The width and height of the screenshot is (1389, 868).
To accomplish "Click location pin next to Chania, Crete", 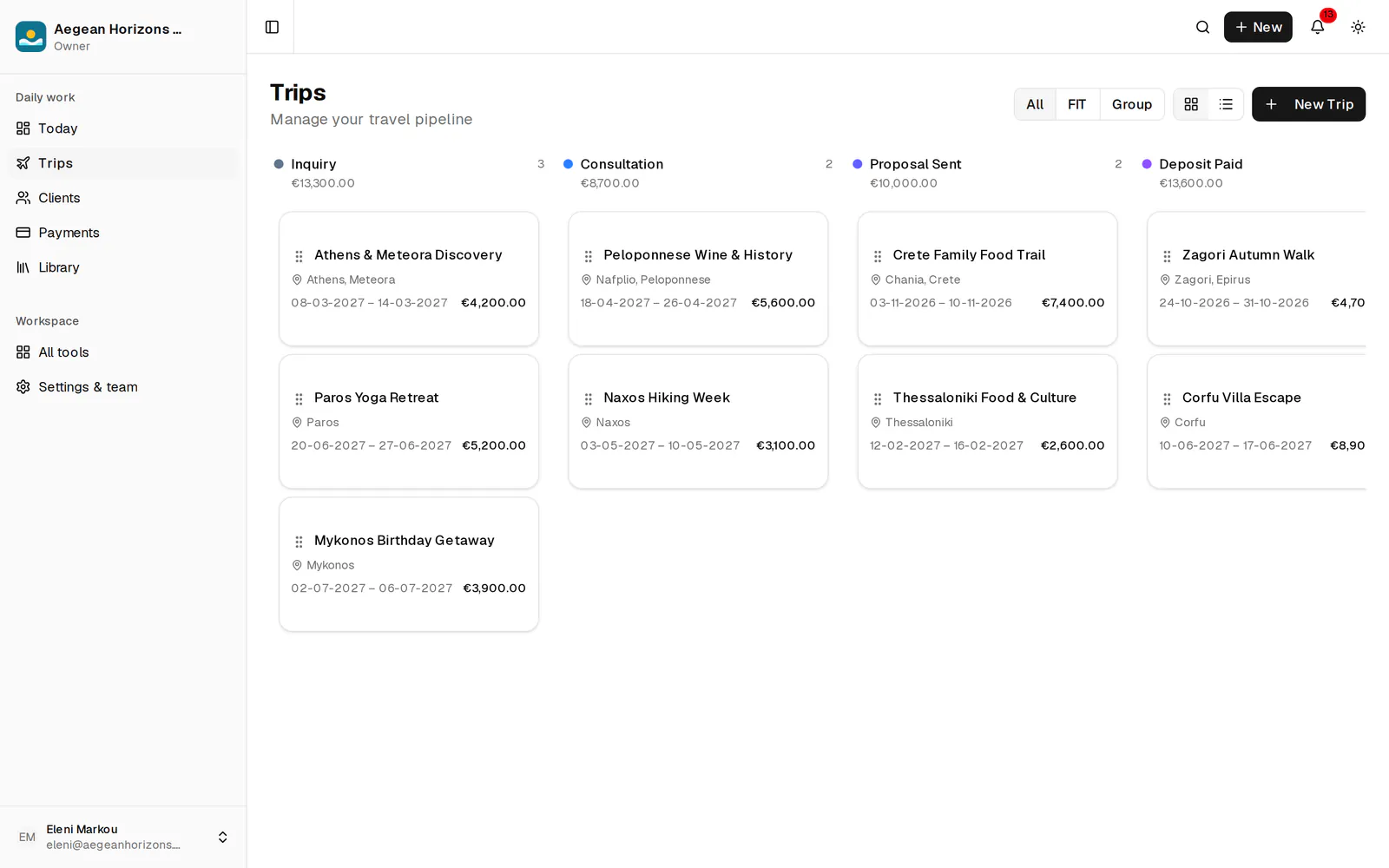I will pyautogui.click(x=875, y=279).
